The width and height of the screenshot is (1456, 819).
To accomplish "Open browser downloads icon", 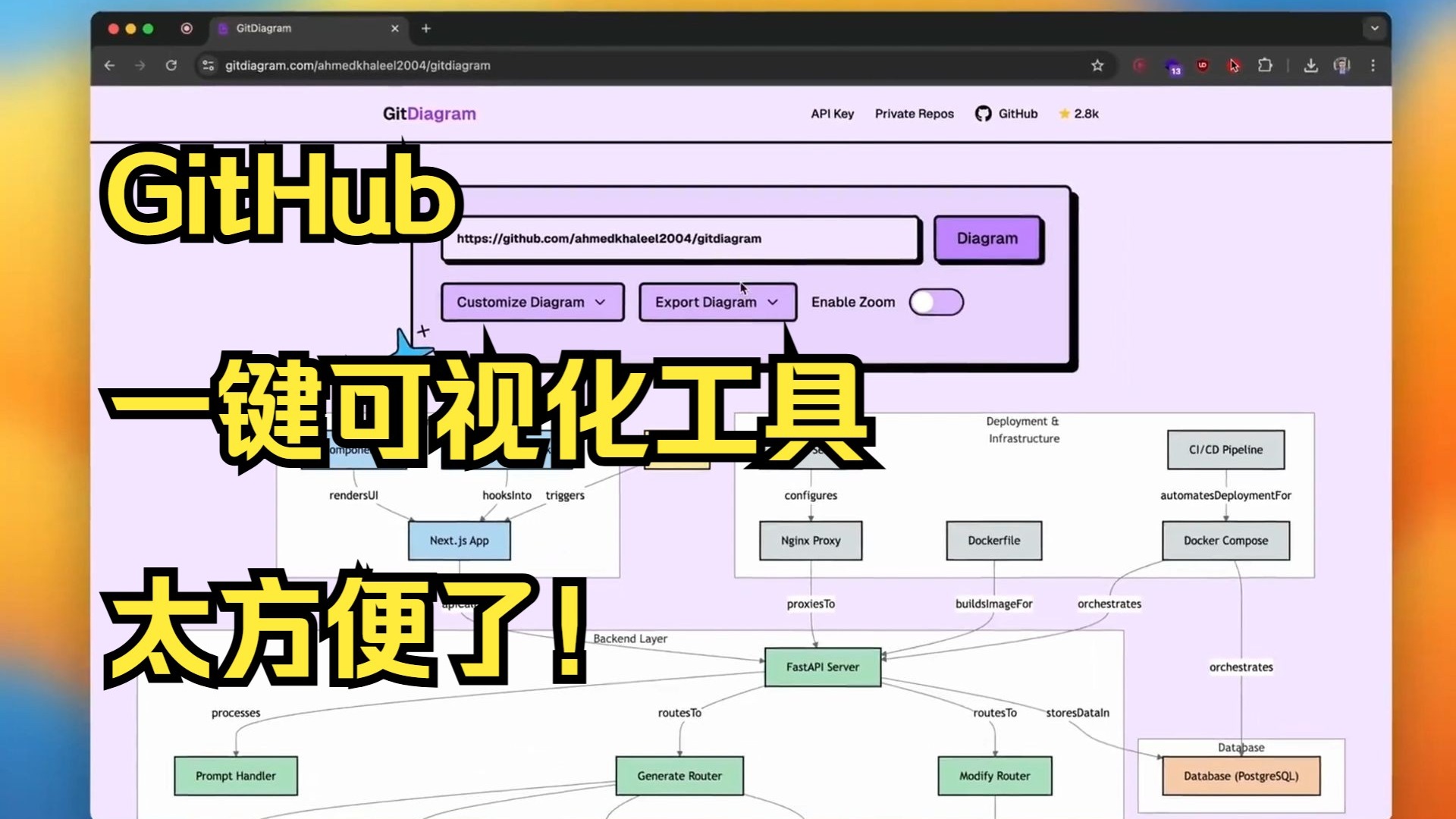I will [x=1310, y=66].
